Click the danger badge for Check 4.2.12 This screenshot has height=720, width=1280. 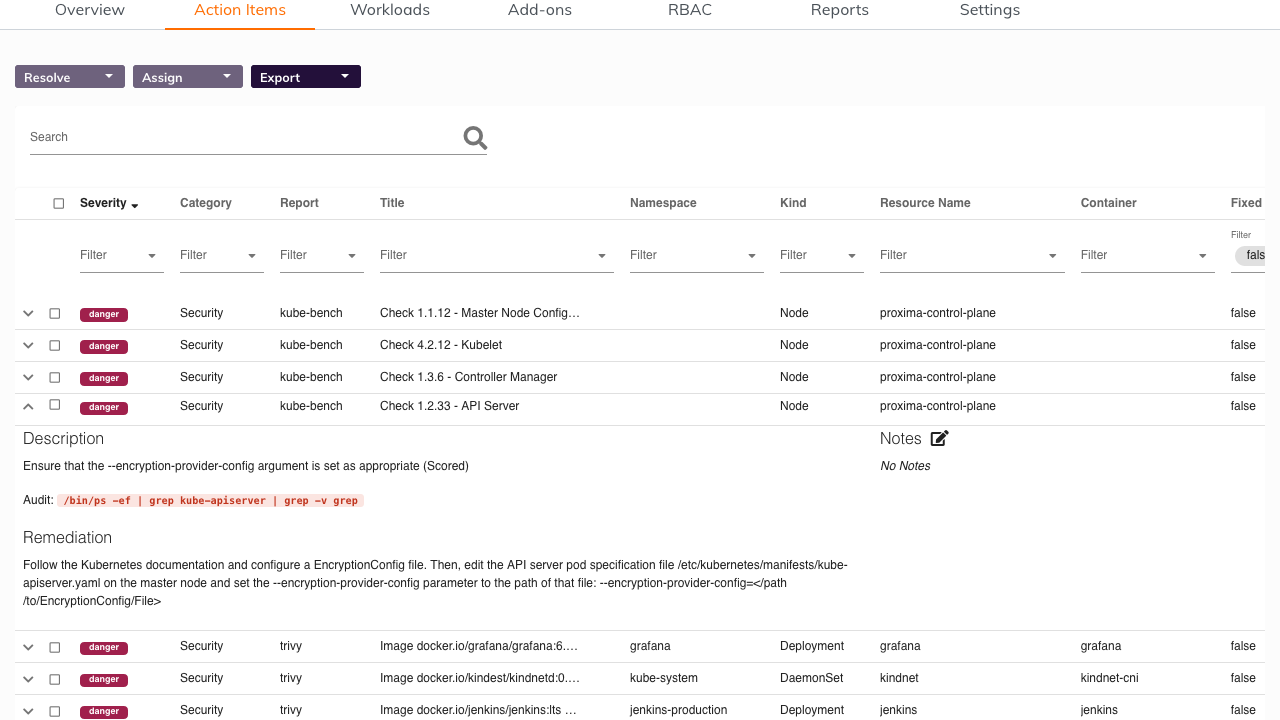(x=104, y=346)
